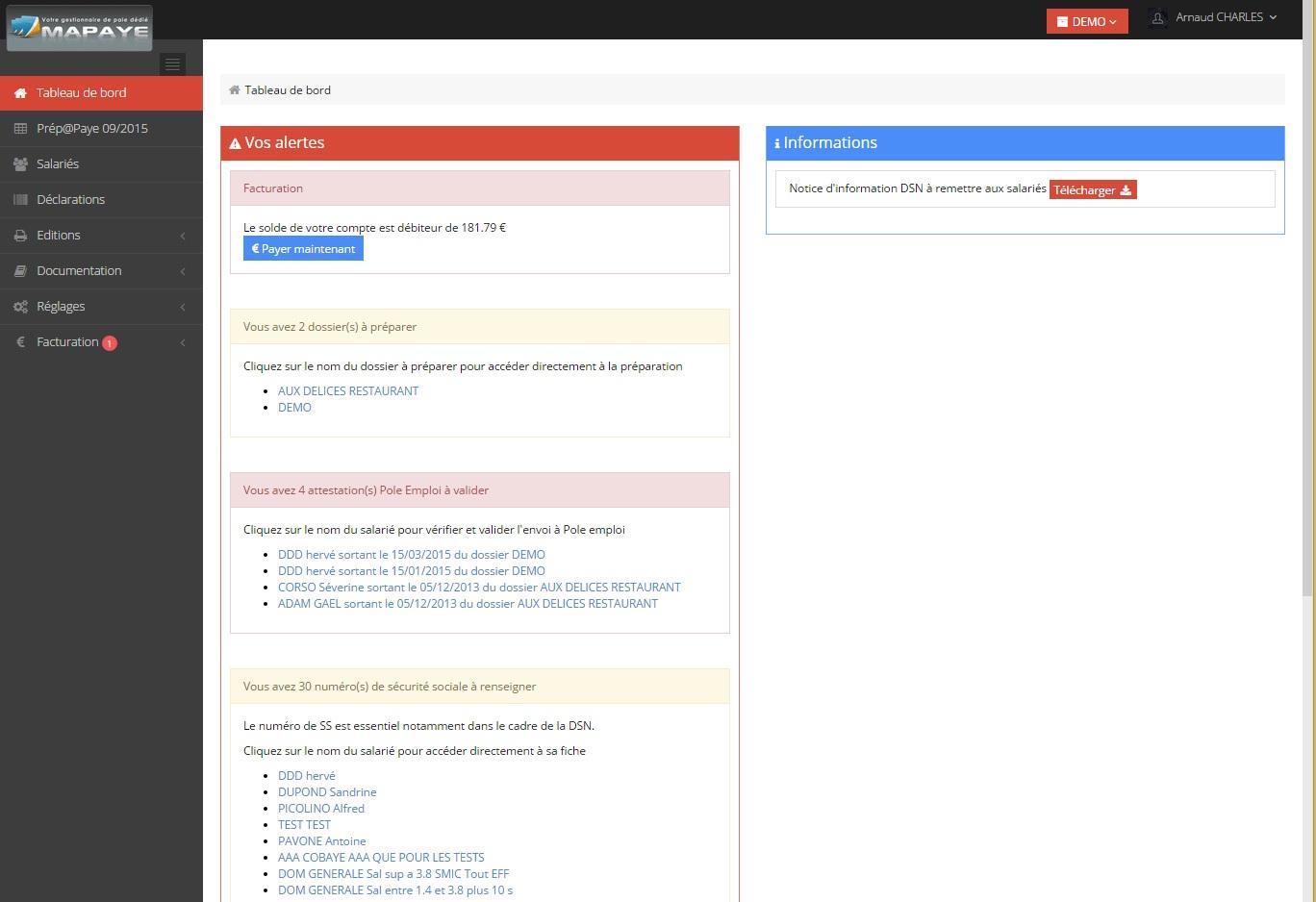
Task: Click the euro icon beside Facturation
Action: click(18, 341)
